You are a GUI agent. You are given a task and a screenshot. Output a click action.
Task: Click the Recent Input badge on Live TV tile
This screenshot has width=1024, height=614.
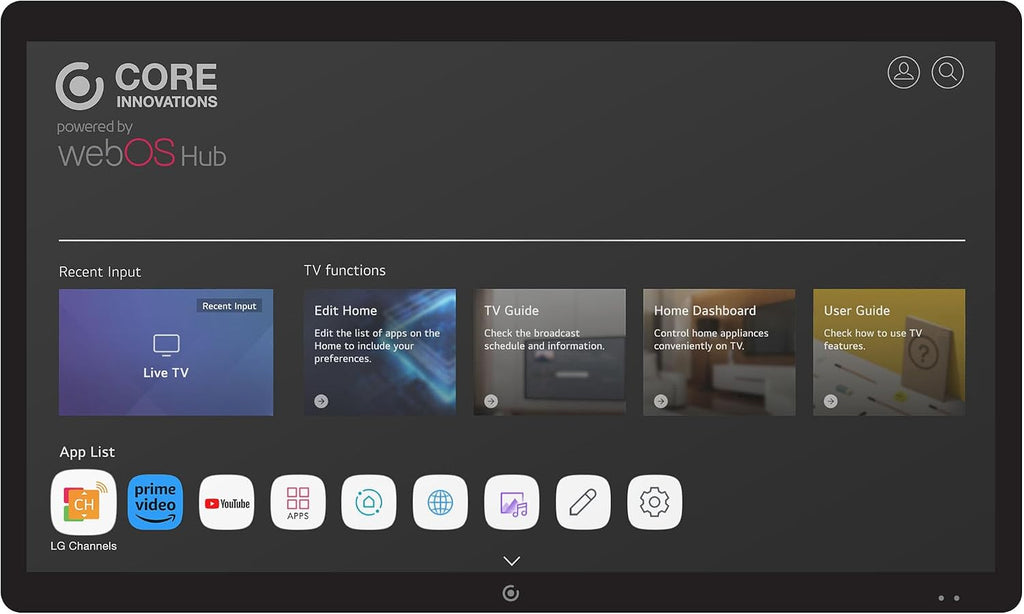tap(229, 306)
